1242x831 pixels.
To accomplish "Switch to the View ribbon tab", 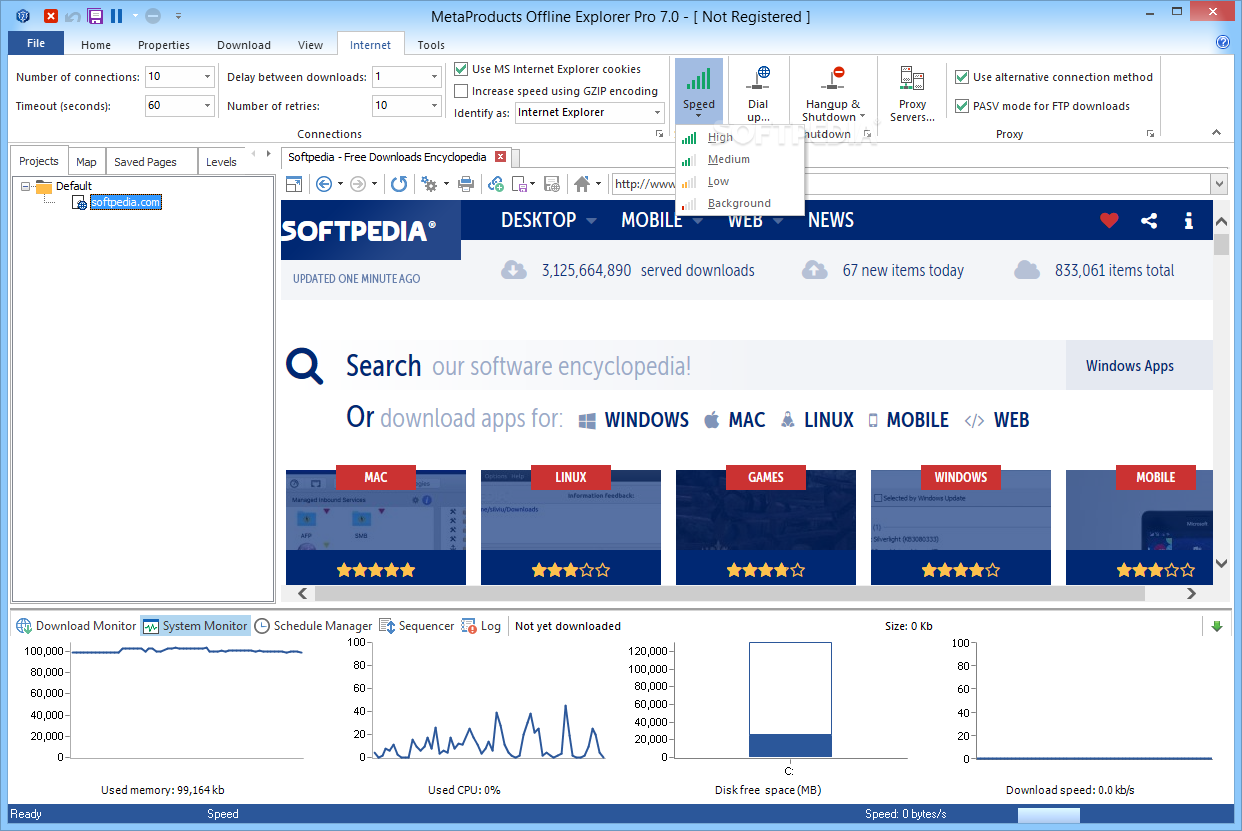I will (x=311, y=45).
